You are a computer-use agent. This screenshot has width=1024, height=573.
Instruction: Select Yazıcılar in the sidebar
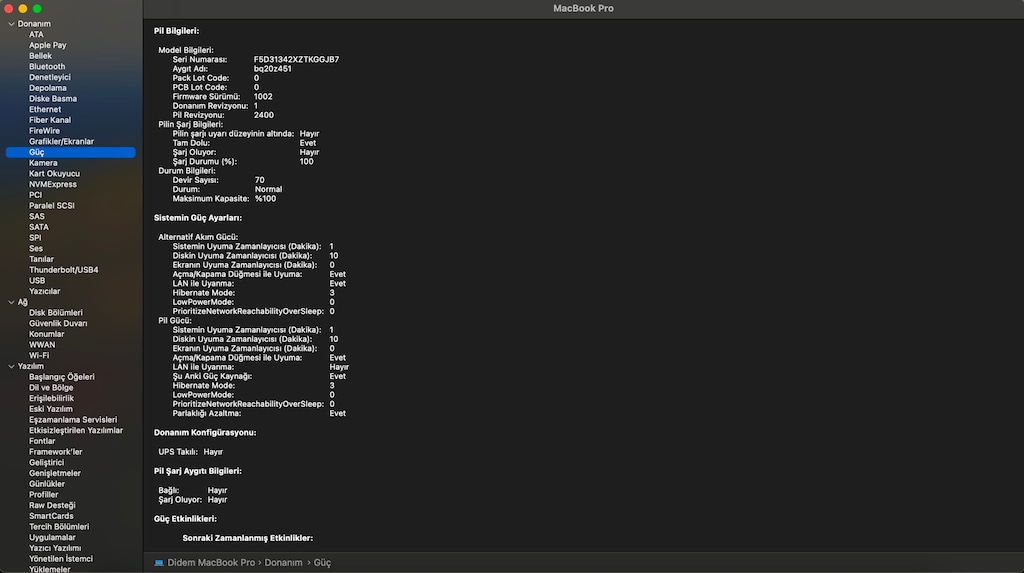(x=44, y=291)
